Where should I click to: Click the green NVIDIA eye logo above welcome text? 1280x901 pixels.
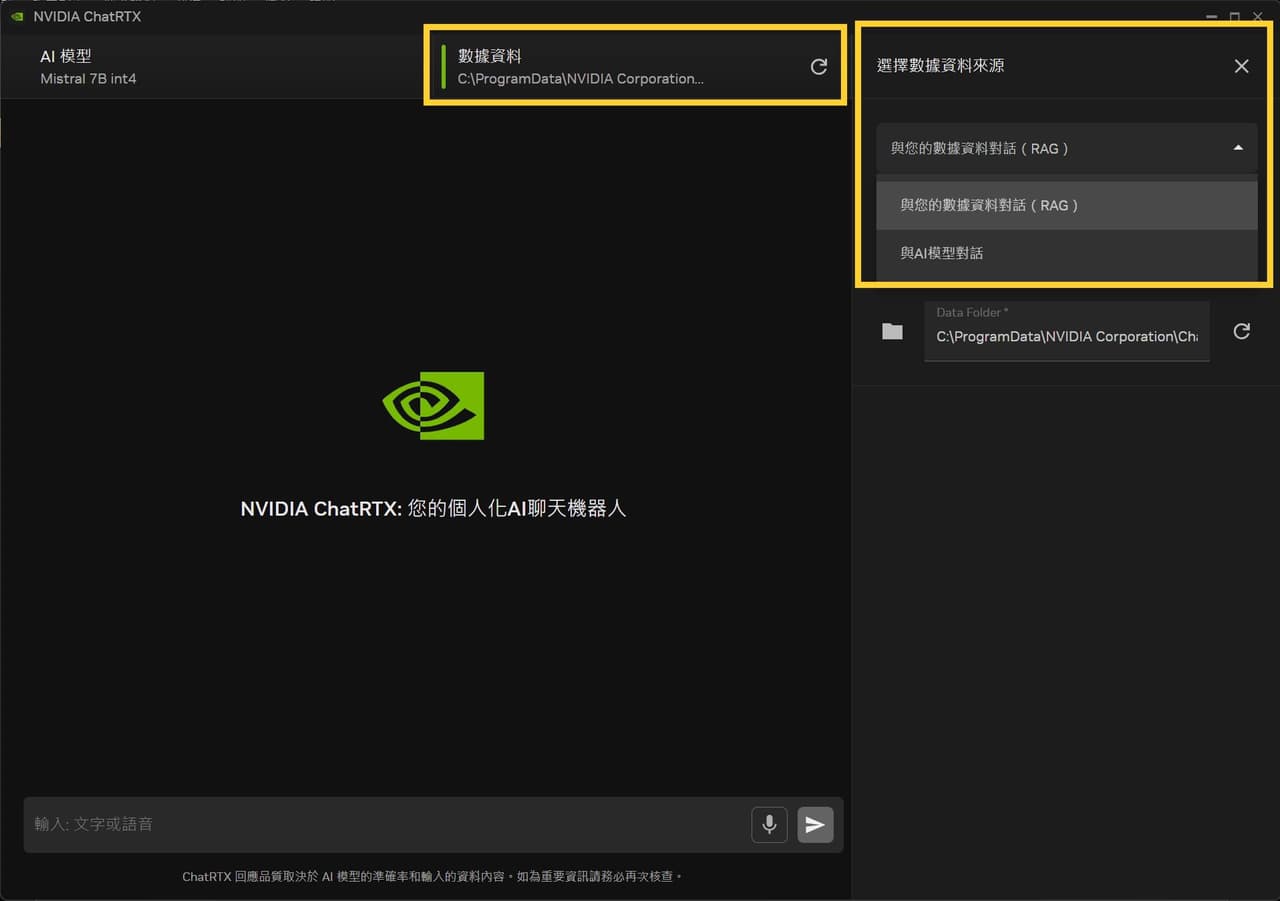pos(433,405)
